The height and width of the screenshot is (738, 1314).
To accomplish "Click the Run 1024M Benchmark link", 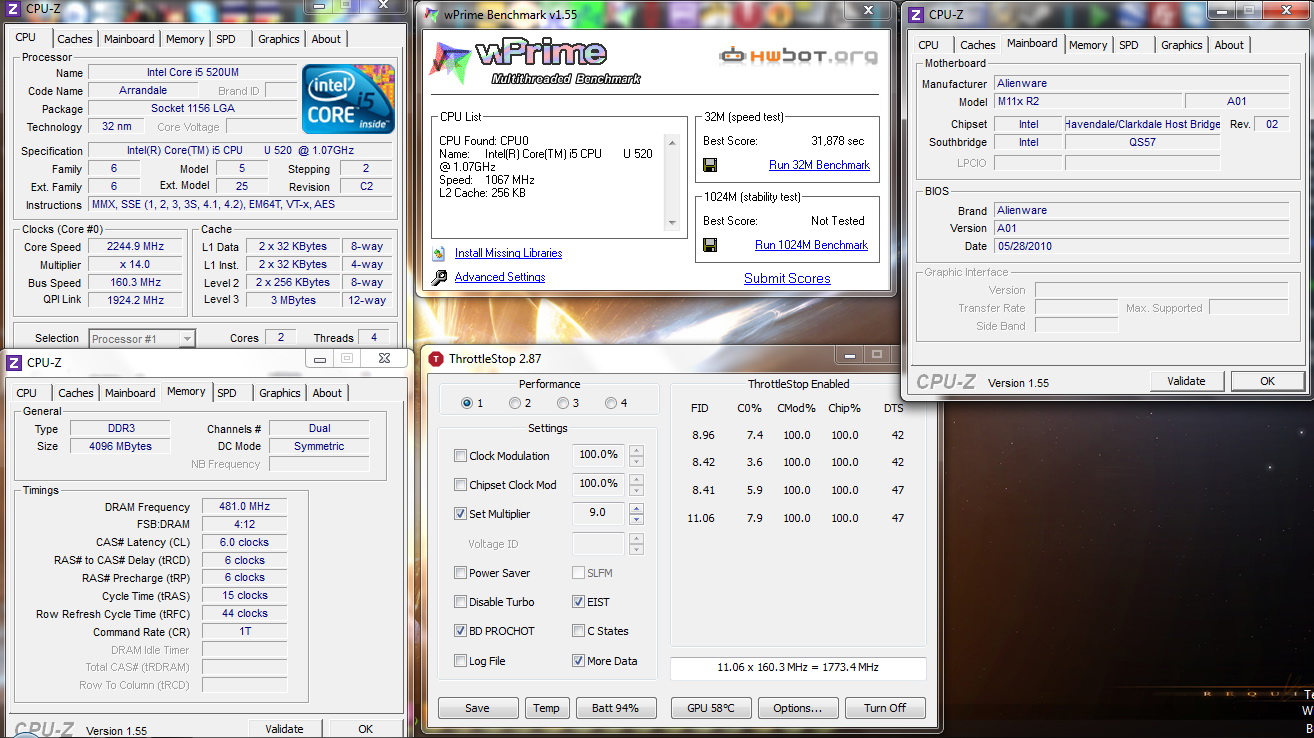I will pyautogui.click(x=811, y=245).
